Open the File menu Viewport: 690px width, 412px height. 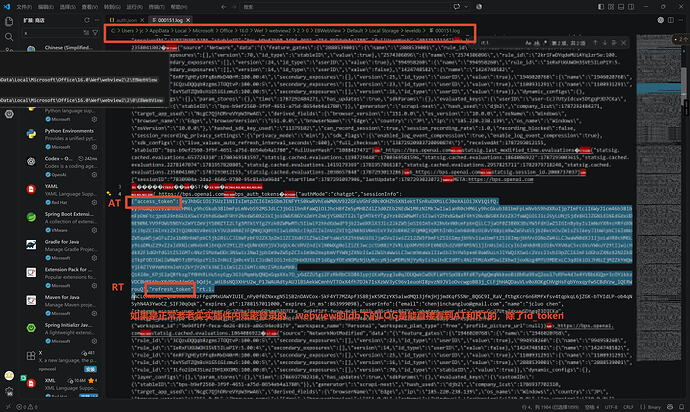point(24,7)
